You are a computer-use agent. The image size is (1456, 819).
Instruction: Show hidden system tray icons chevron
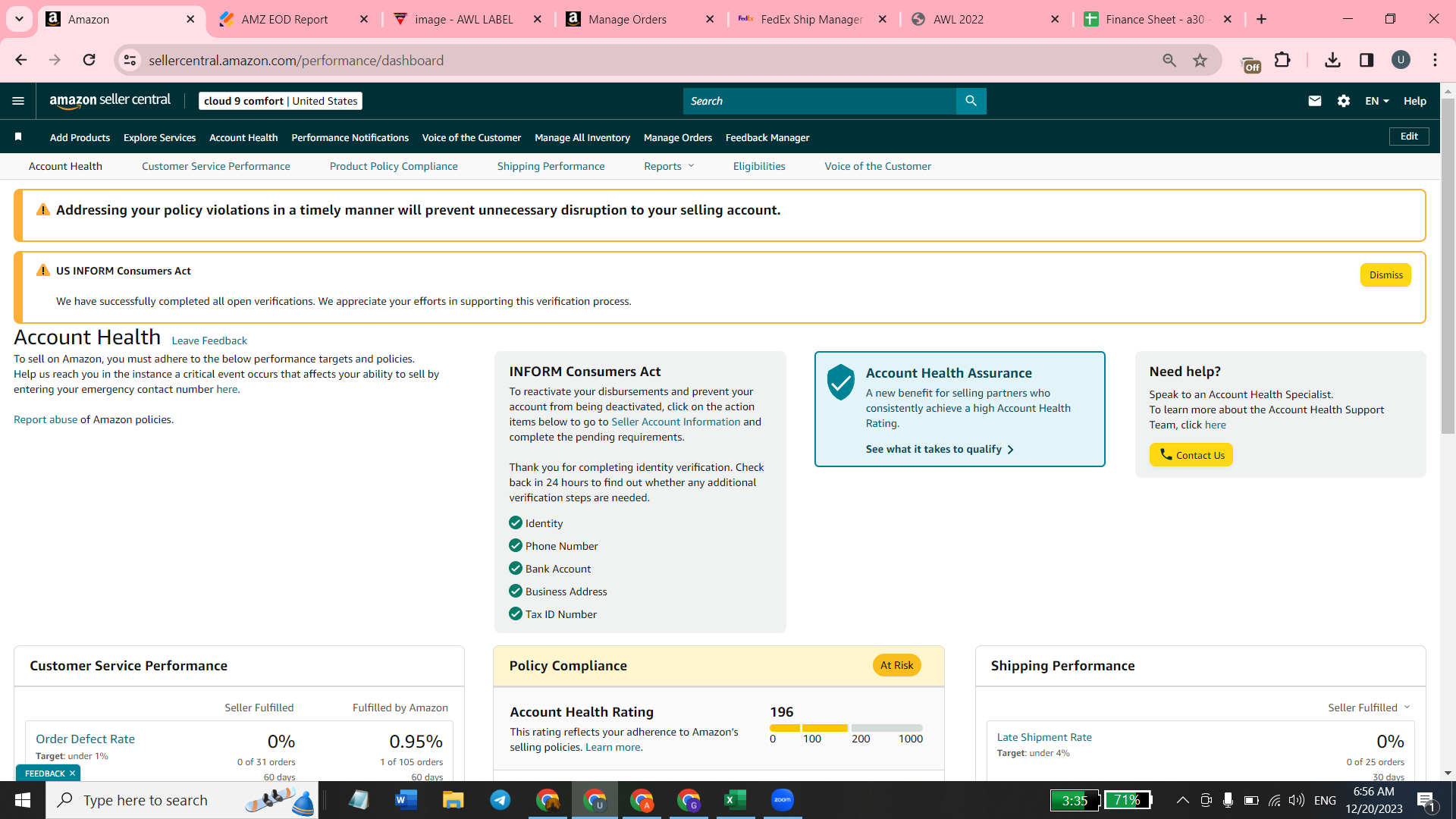tap(1182, 800)
